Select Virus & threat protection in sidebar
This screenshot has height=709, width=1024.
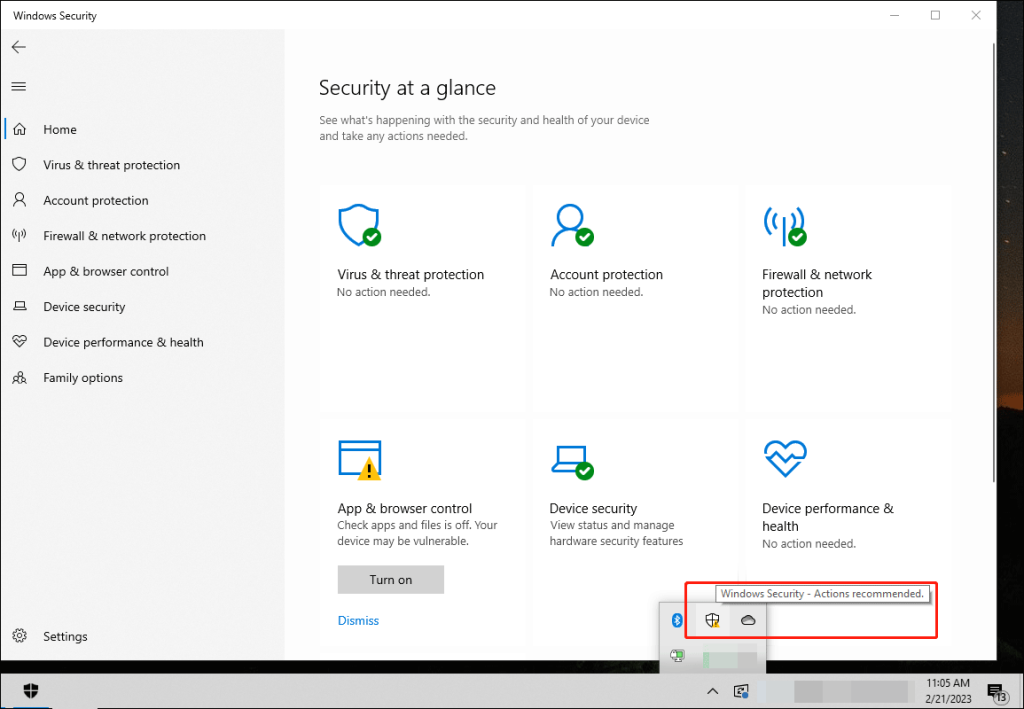click(x=111, y=165)
